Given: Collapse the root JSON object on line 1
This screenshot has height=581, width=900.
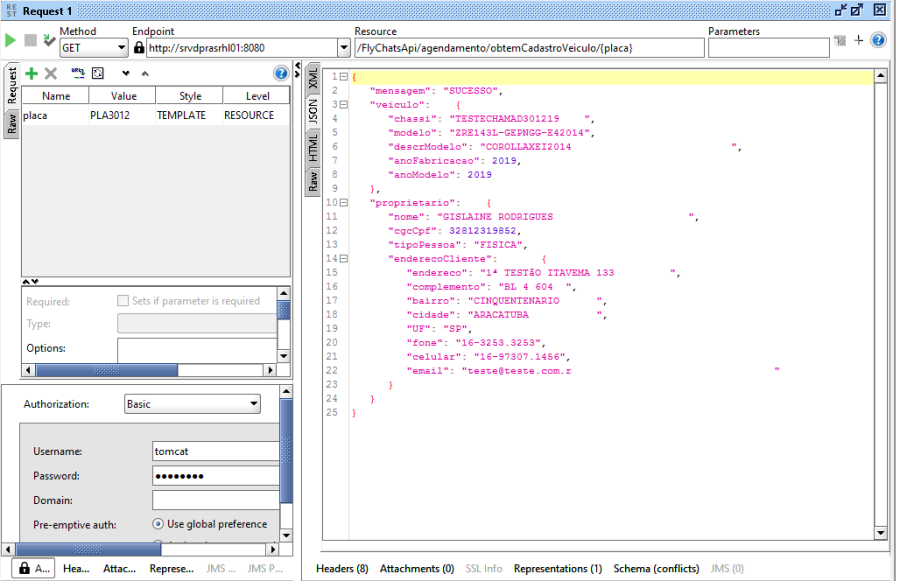Looking at the screenshot, I should 344,76.
